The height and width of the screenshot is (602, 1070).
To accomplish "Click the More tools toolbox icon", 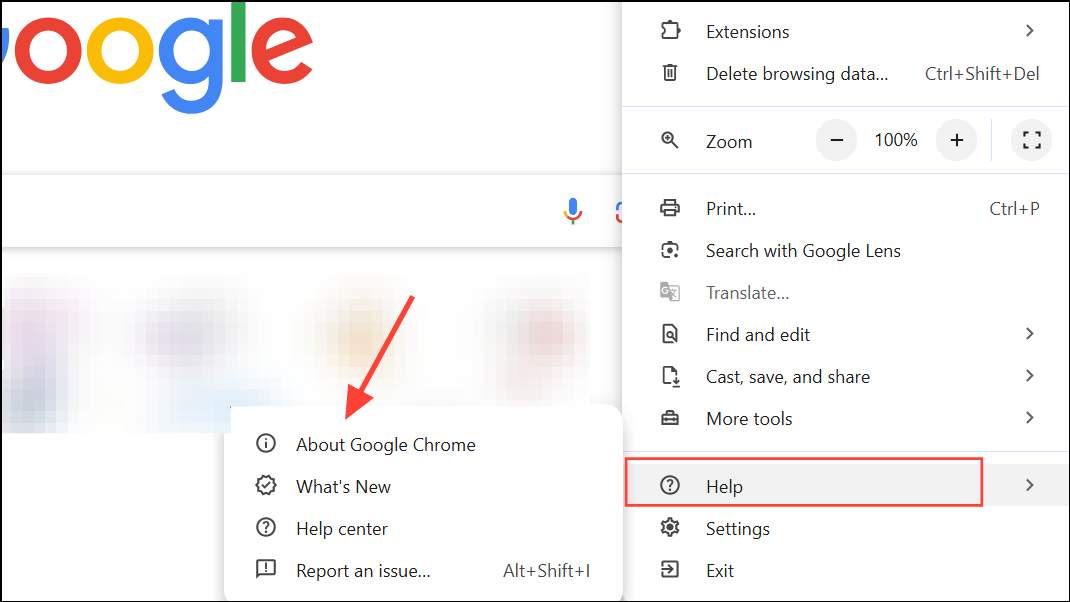I will [x=670, y=418].
